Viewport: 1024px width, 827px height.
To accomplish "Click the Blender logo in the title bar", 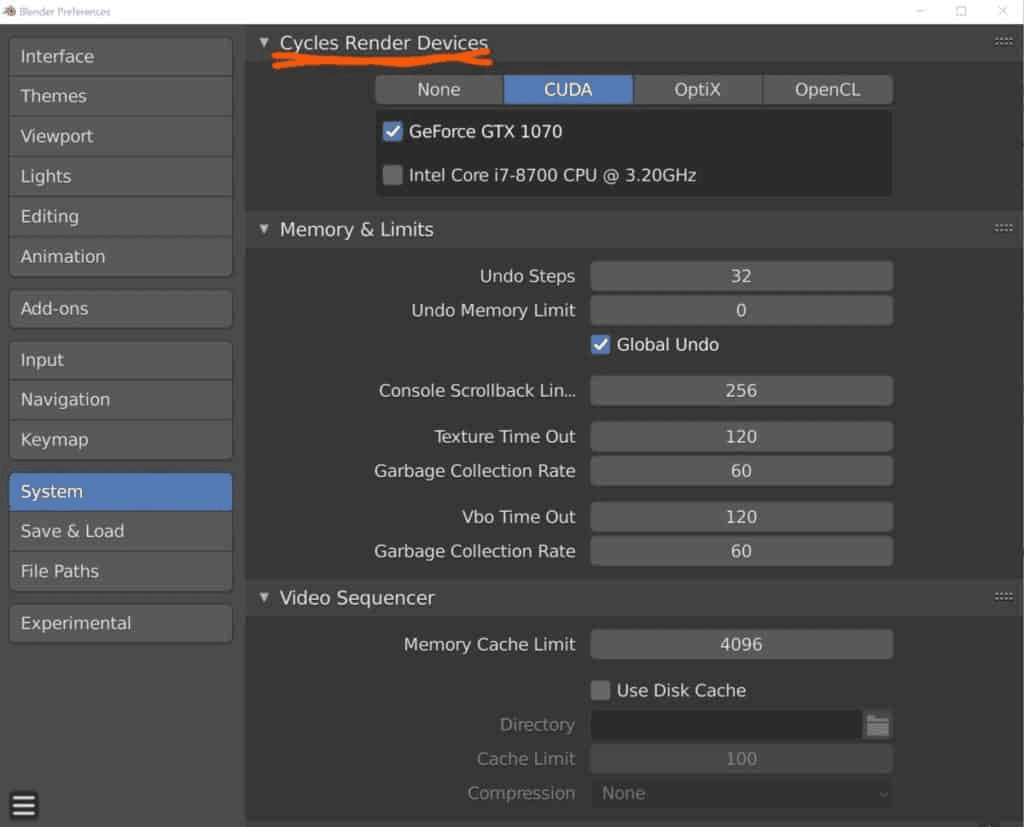I will click(9, 11).
